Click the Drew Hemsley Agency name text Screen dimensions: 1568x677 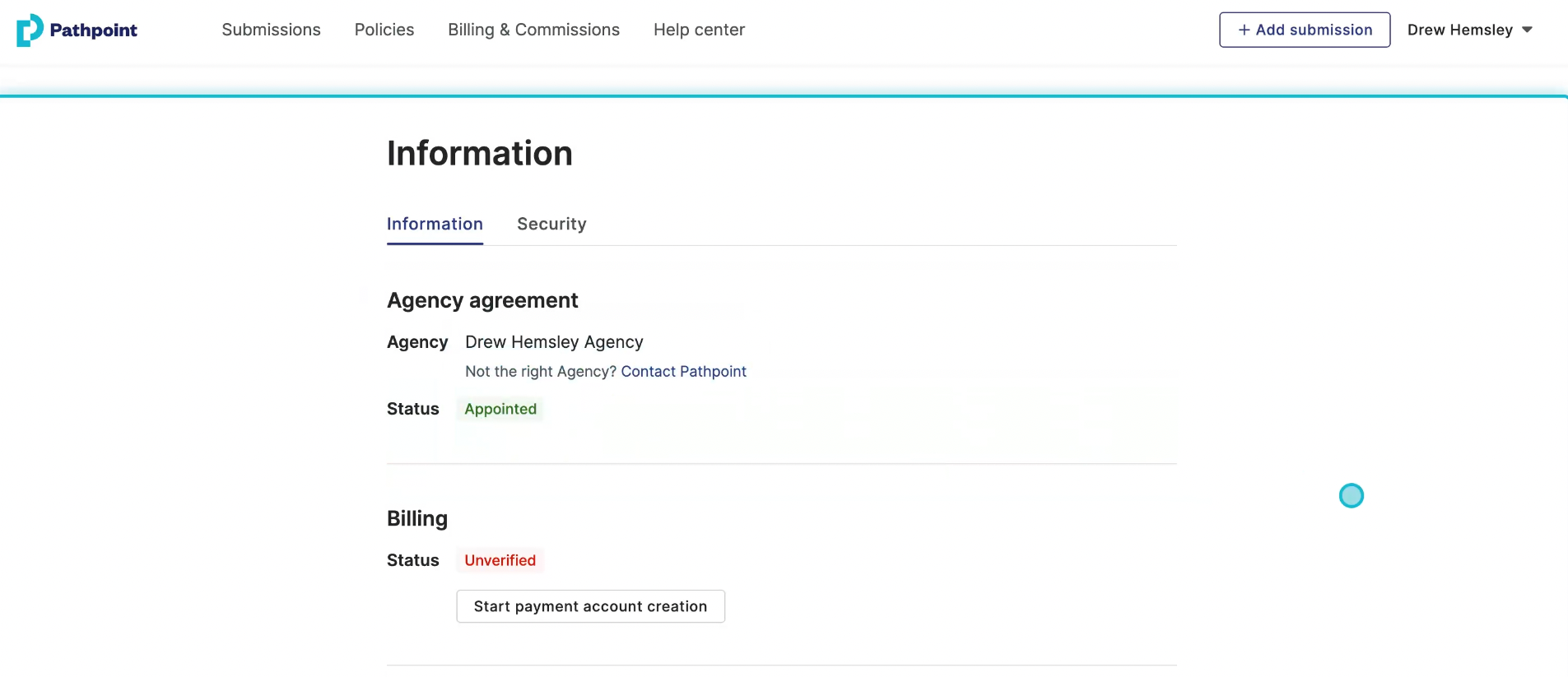554,342
